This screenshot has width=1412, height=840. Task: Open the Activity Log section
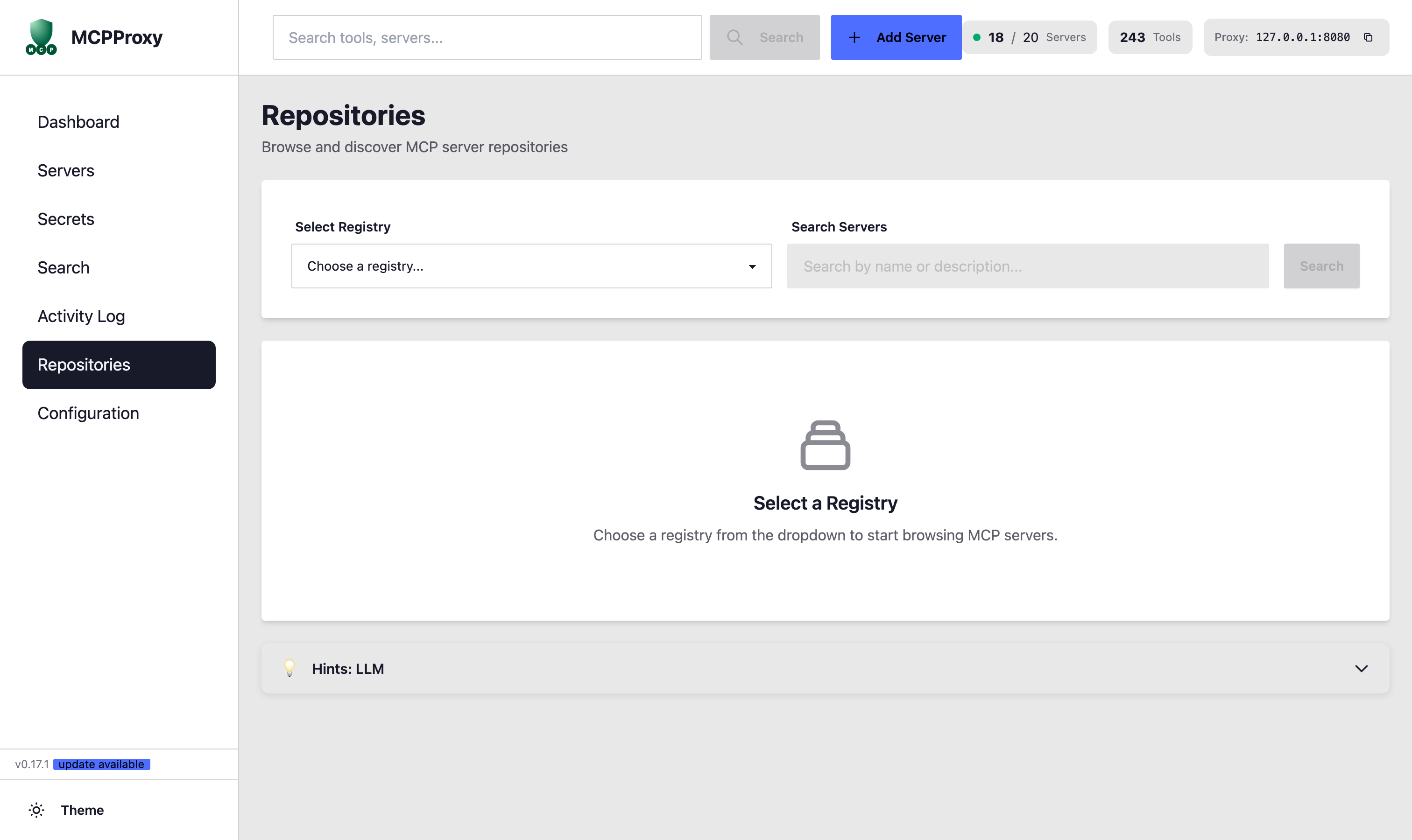[x=81, y=316]
